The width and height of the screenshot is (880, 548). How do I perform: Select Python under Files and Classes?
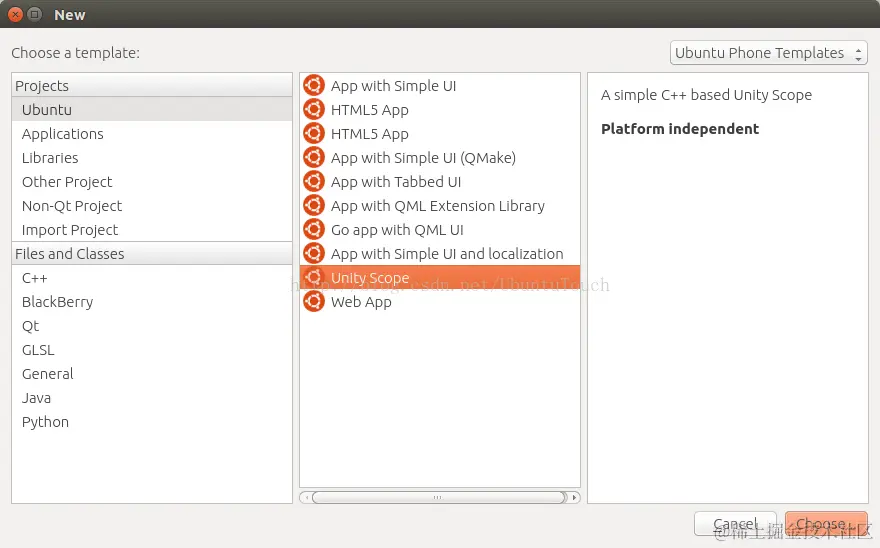[x=152, y=422]
